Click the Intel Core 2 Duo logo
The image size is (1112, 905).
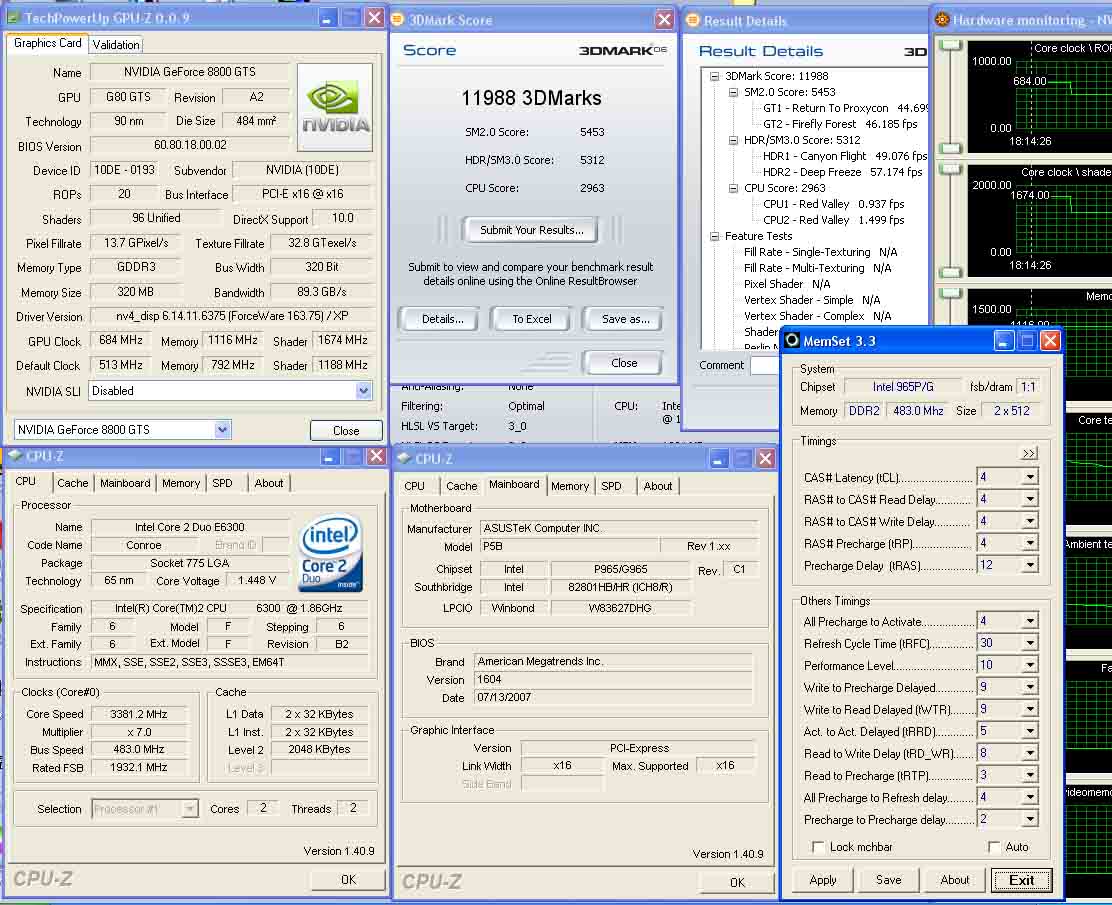pos(330,553)
